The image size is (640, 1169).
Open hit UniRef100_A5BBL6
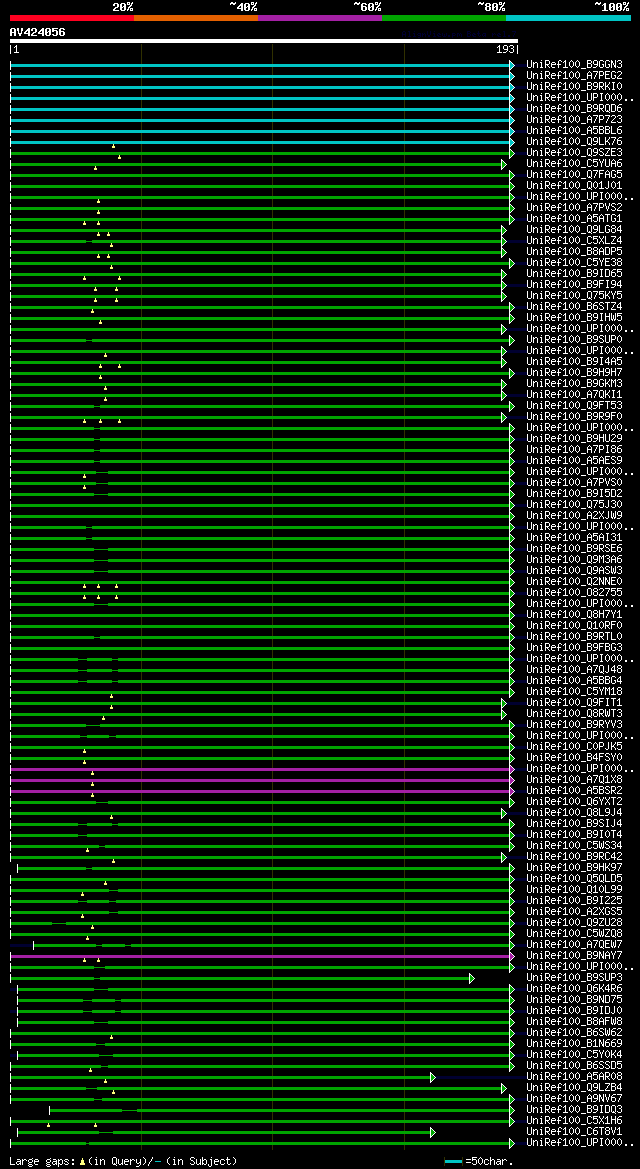(574, 131)
